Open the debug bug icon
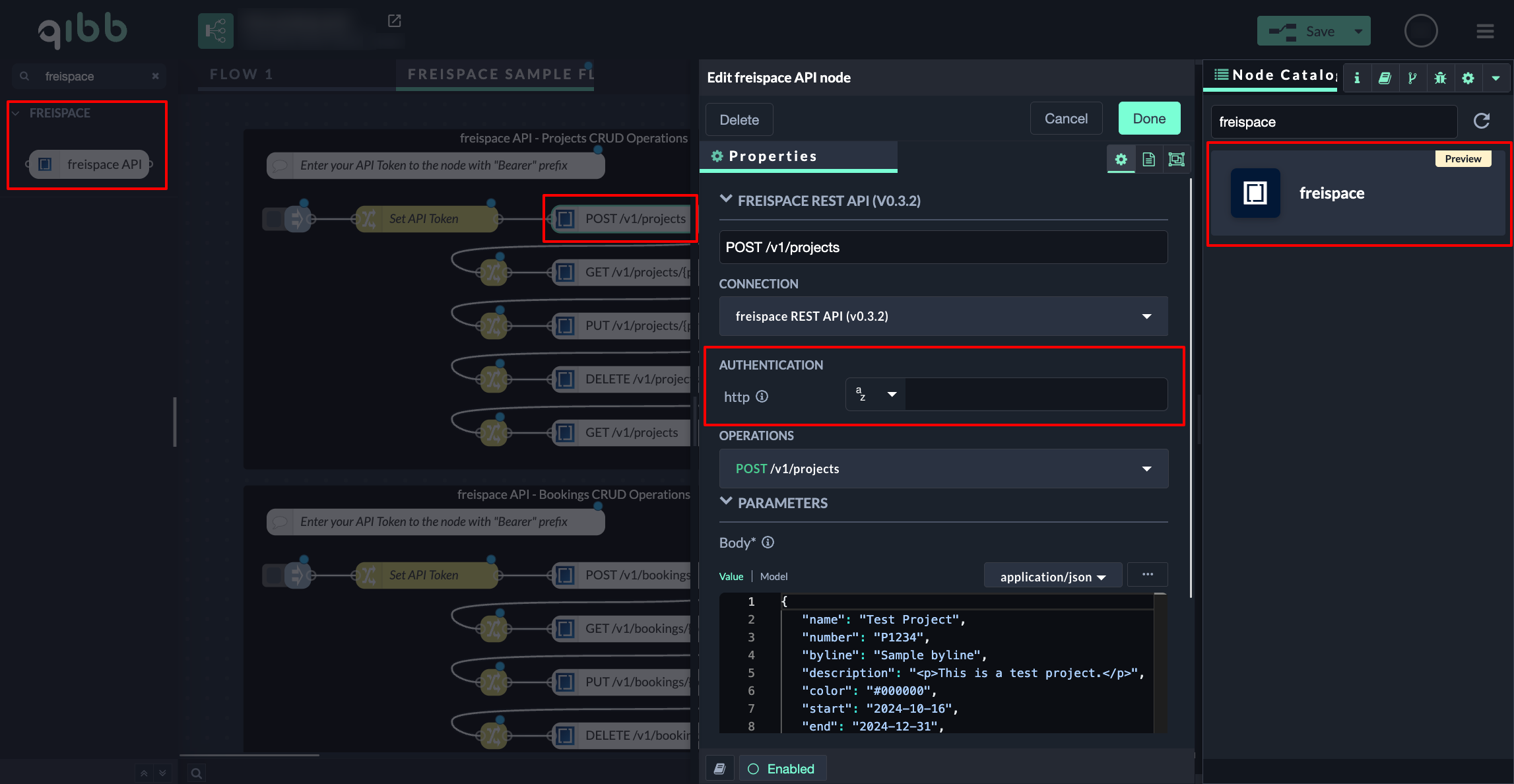 point(1440,78)
